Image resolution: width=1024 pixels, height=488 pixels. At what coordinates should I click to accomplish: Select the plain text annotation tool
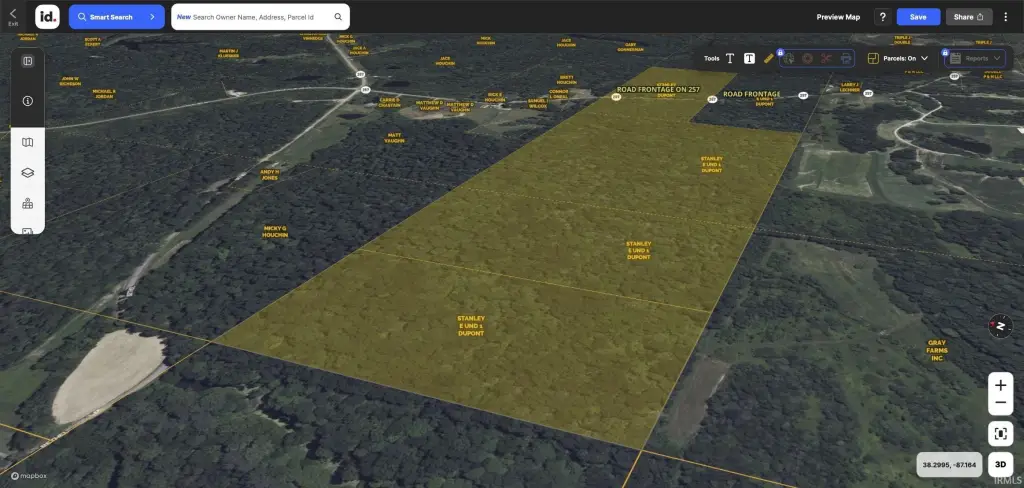click(730, 58)
